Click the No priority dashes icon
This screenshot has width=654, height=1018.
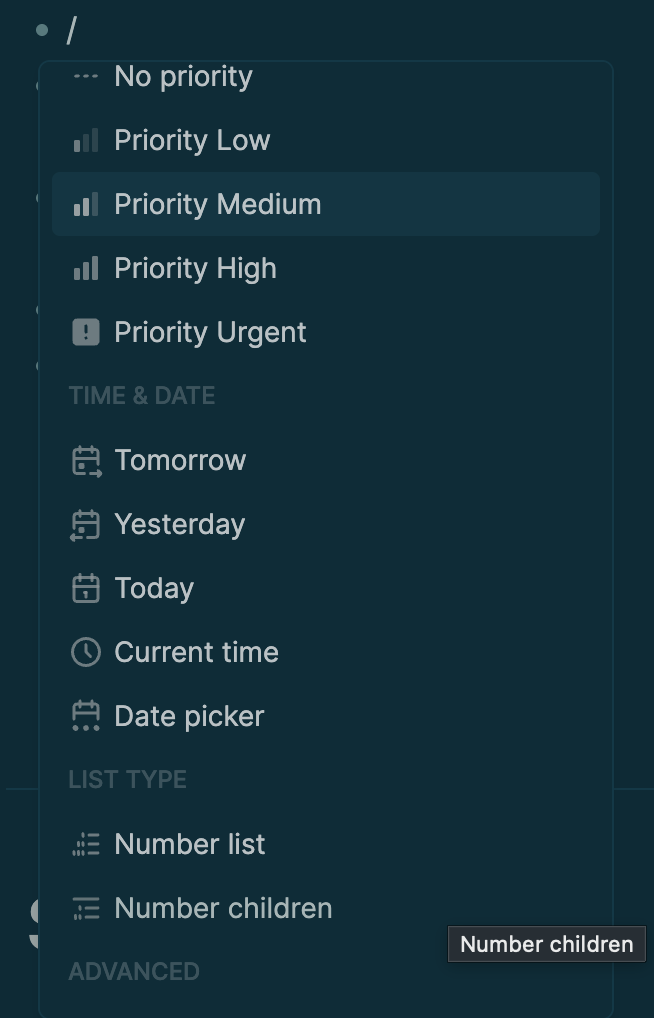click(86, 77)
